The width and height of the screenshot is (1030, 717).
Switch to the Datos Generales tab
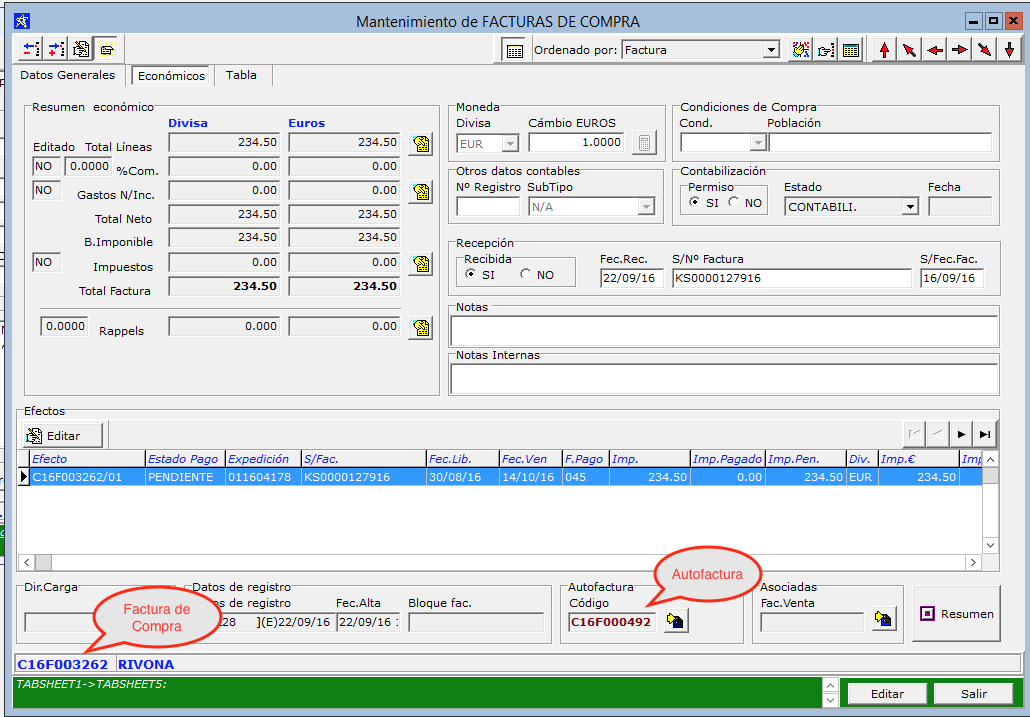67,75
